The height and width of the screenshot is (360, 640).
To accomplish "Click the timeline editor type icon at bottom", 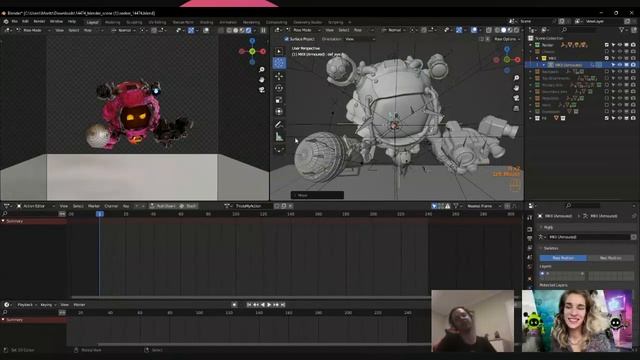I will [x=7, y=304].
